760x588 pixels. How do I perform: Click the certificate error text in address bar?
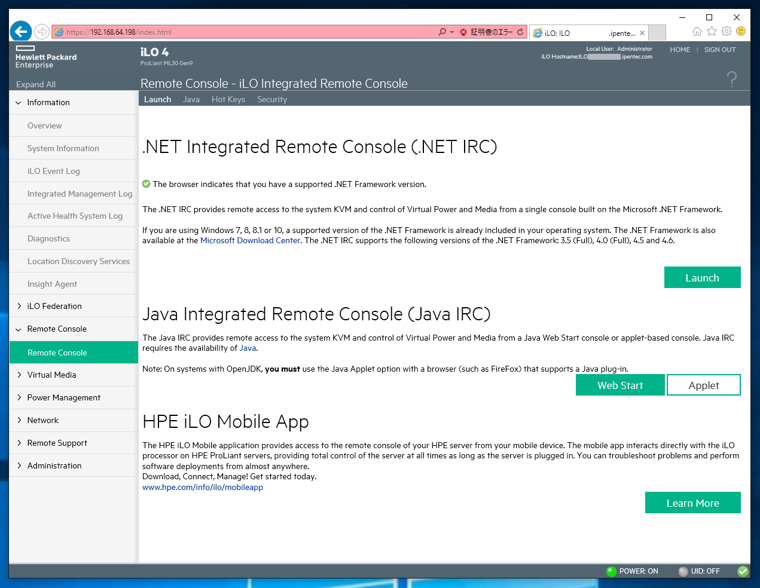point(491,32)
